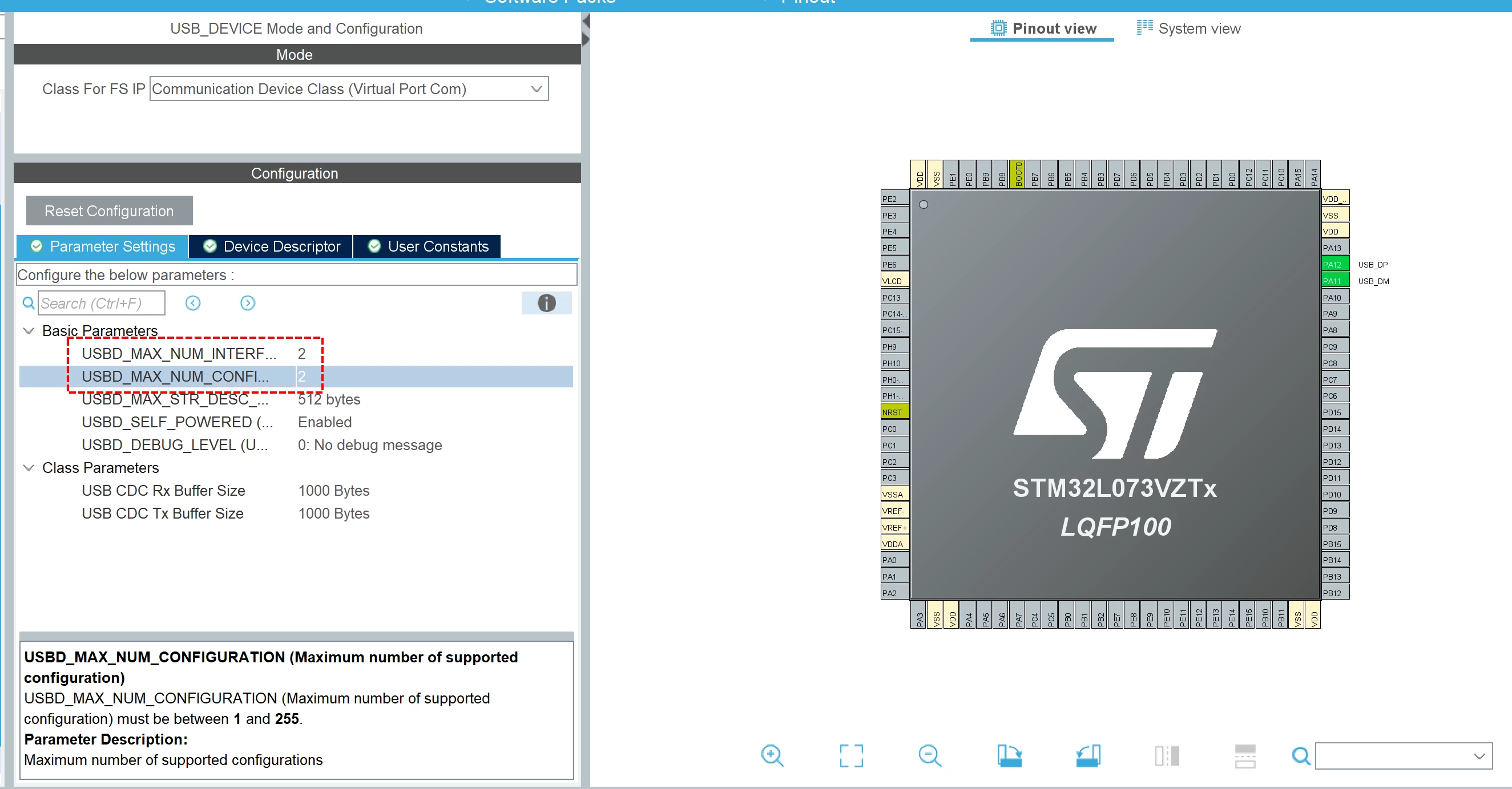Image resolution: width=1512 pixels, height=789 pixels.
Task: Rotate the chip view counter-clockwise
Action: click(x=1088, y=755)
